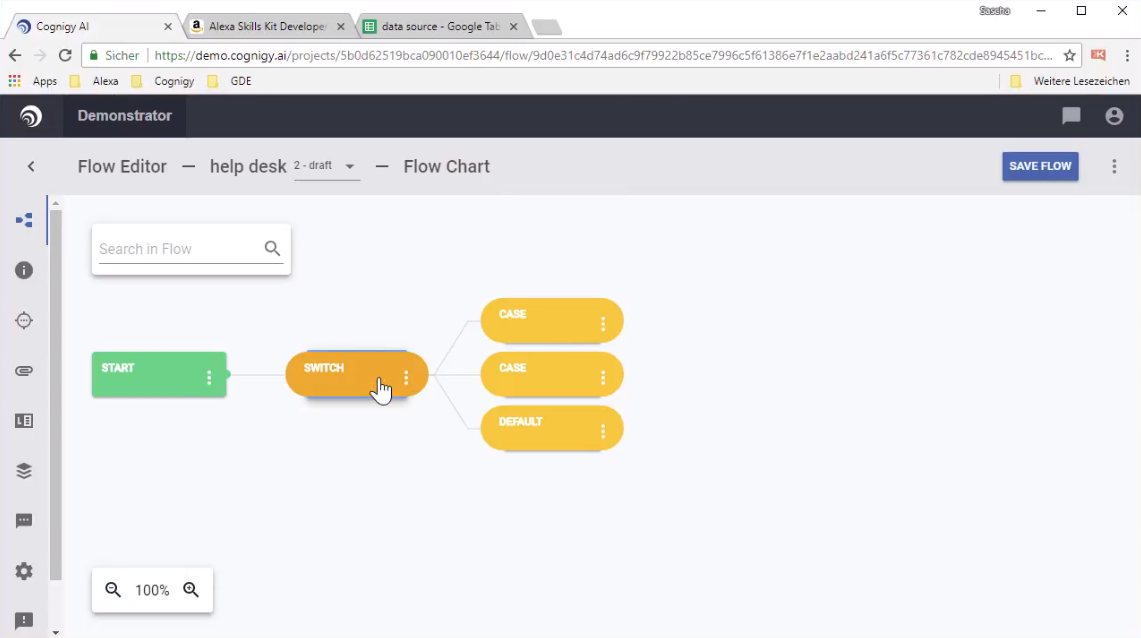
Task: Switch to the data source Google Tabellen tab
Action: (439, 27)
